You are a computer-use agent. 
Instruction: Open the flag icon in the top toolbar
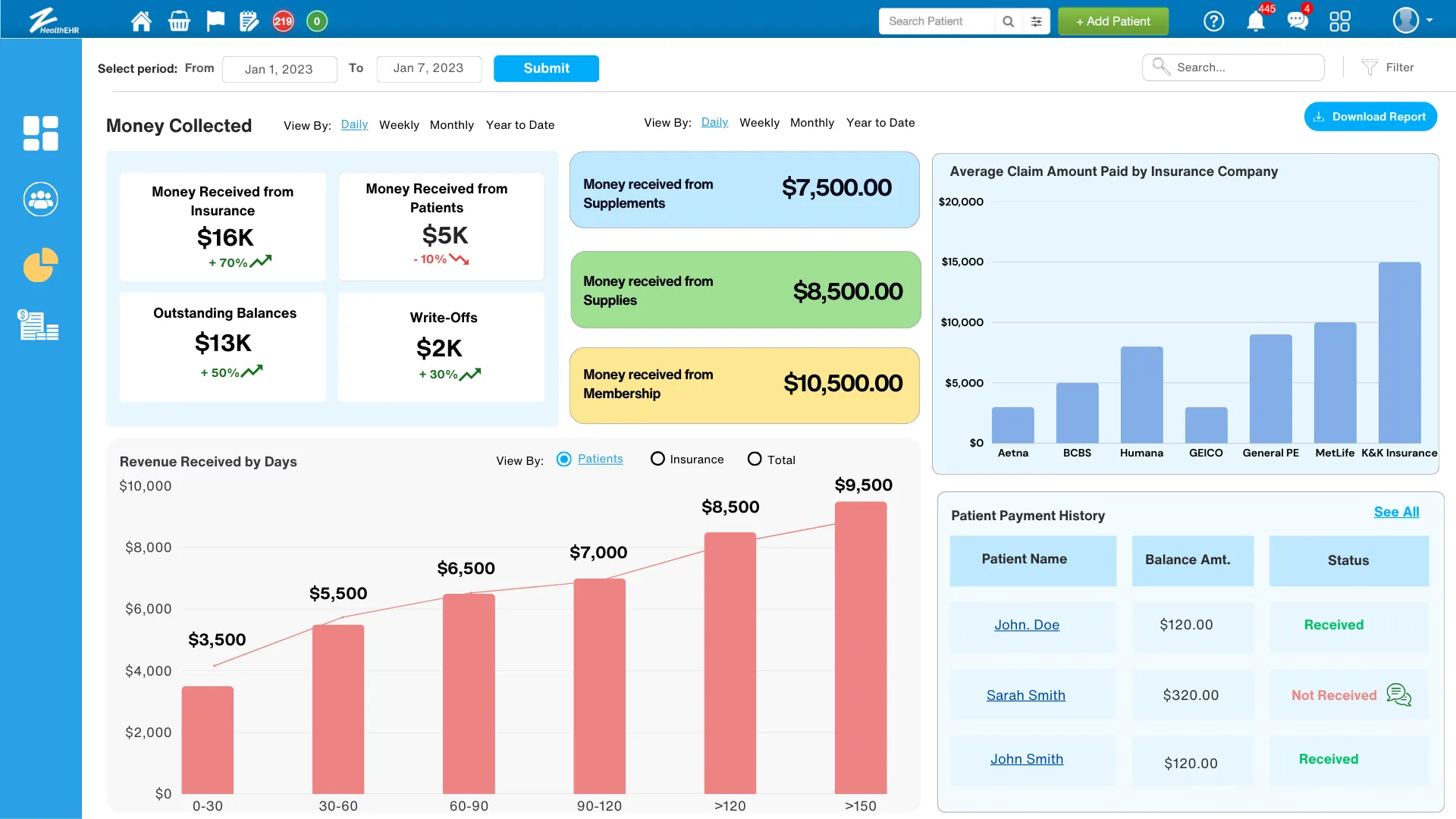pyautogui.click(x=215, y=20)
